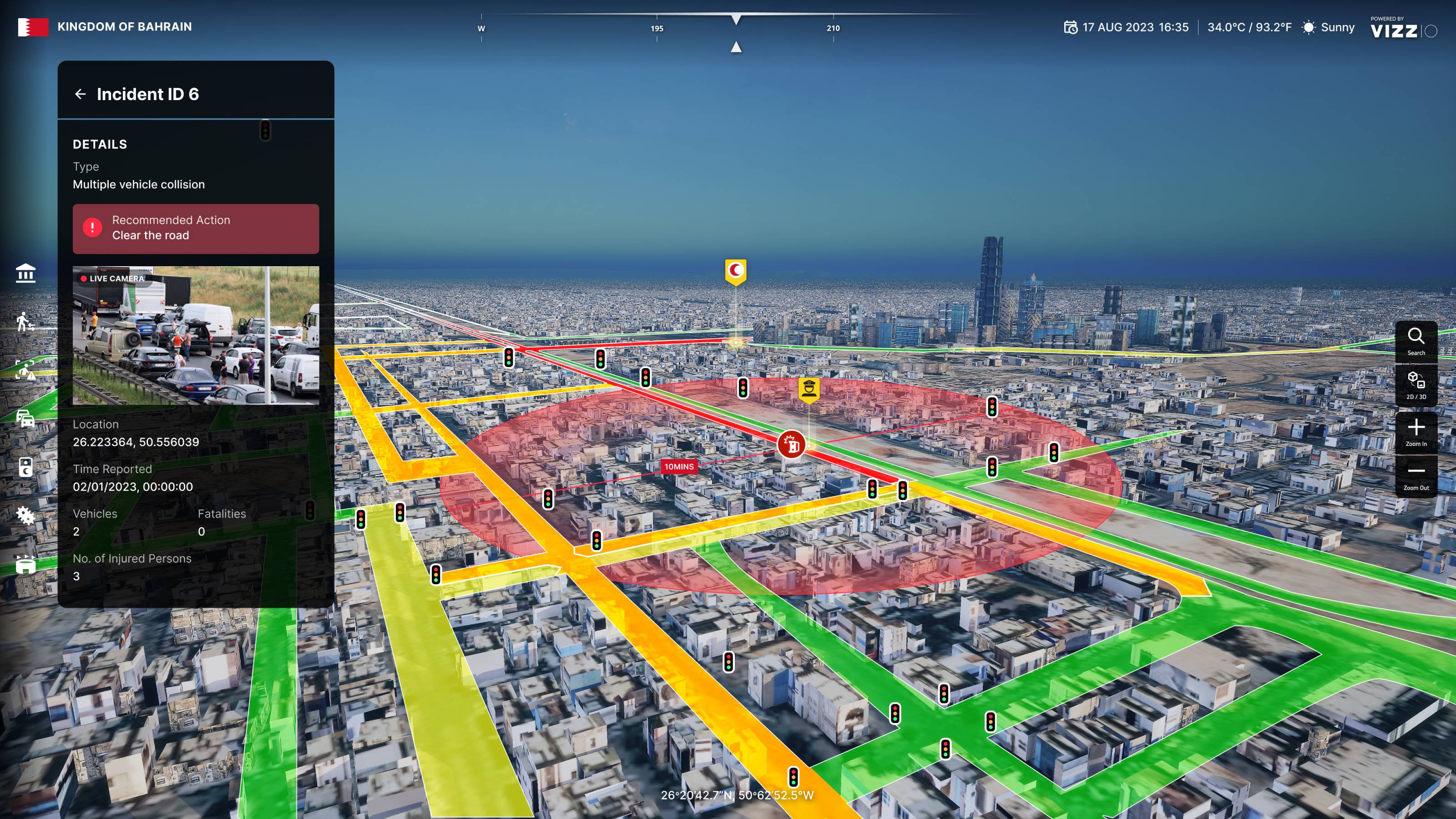
Task: Click the yellow police officer map marker
Action: tap(809, 389)
